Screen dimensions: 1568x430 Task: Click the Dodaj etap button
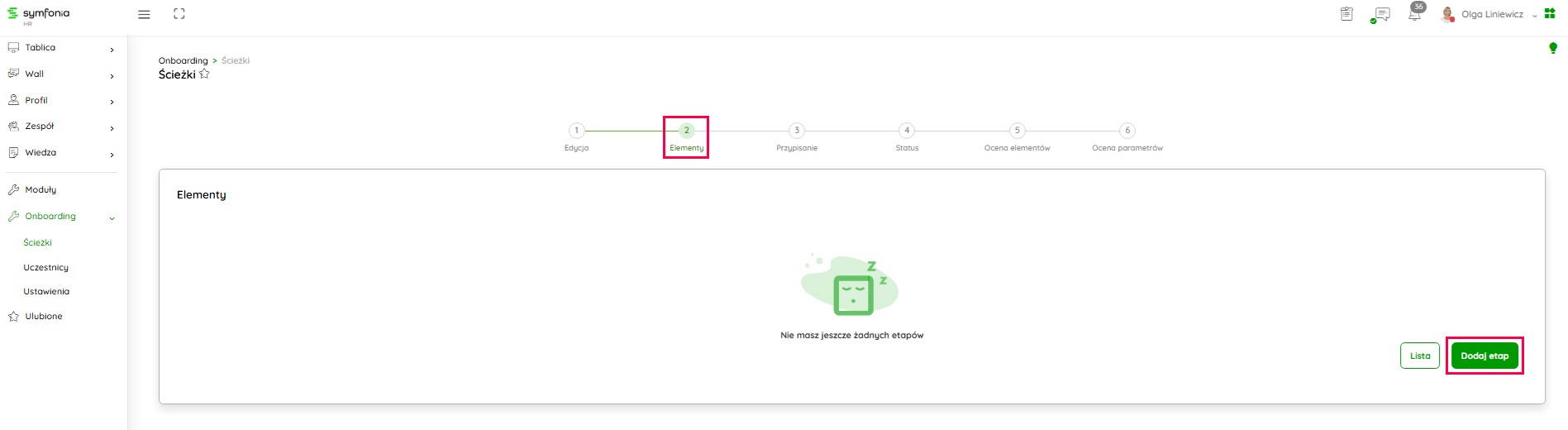[x=1484, y=356]
